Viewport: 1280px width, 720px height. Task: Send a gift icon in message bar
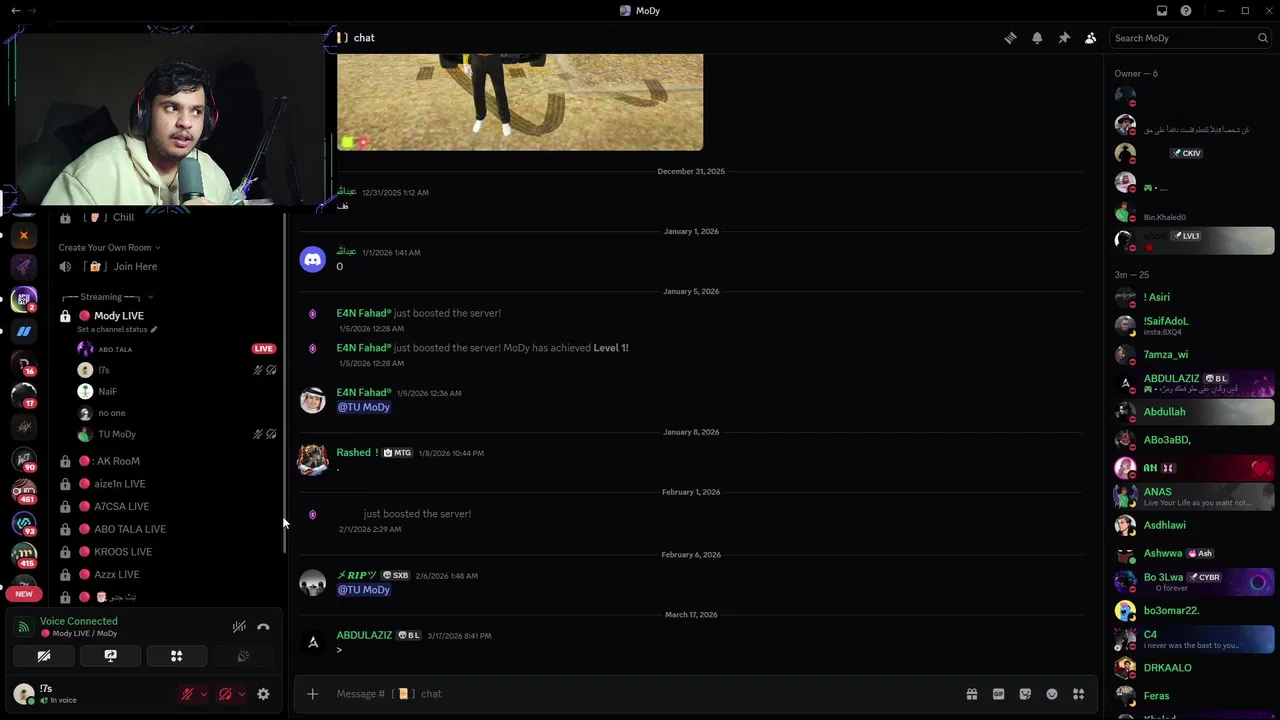coord(971,694)
